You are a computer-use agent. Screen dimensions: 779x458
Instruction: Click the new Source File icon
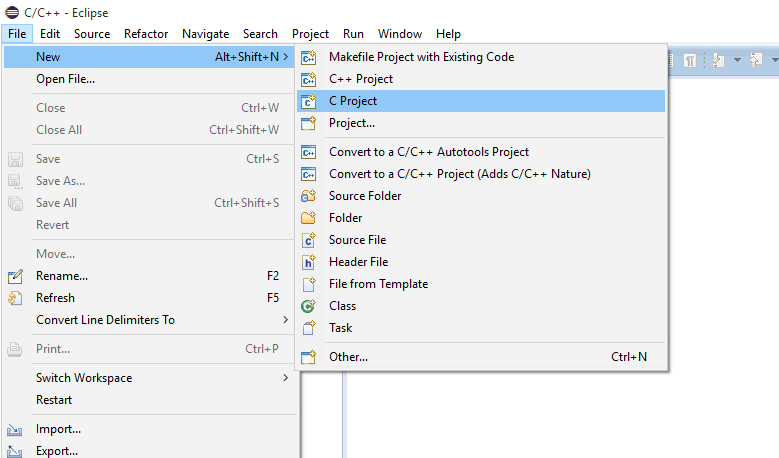309,240
